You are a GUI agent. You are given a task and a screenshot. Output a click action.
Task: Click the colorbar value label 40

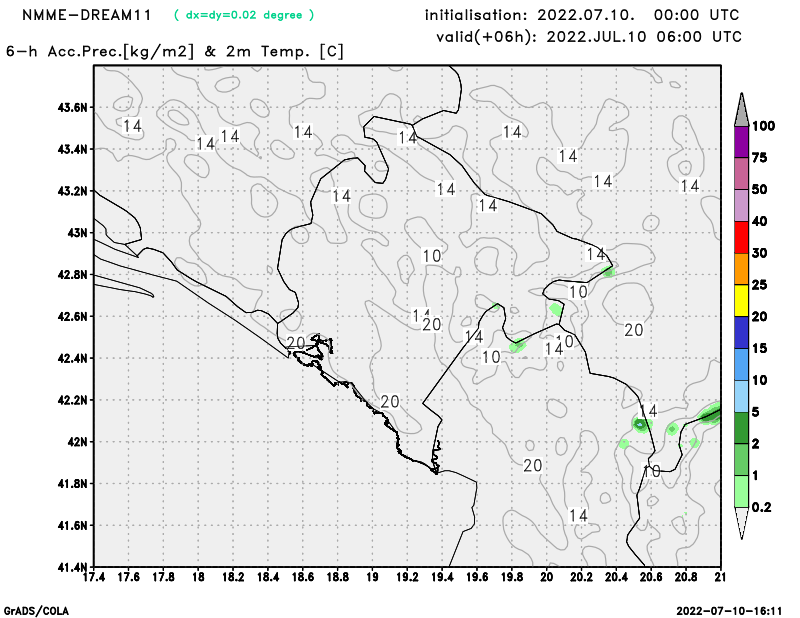tap(760, 221)
